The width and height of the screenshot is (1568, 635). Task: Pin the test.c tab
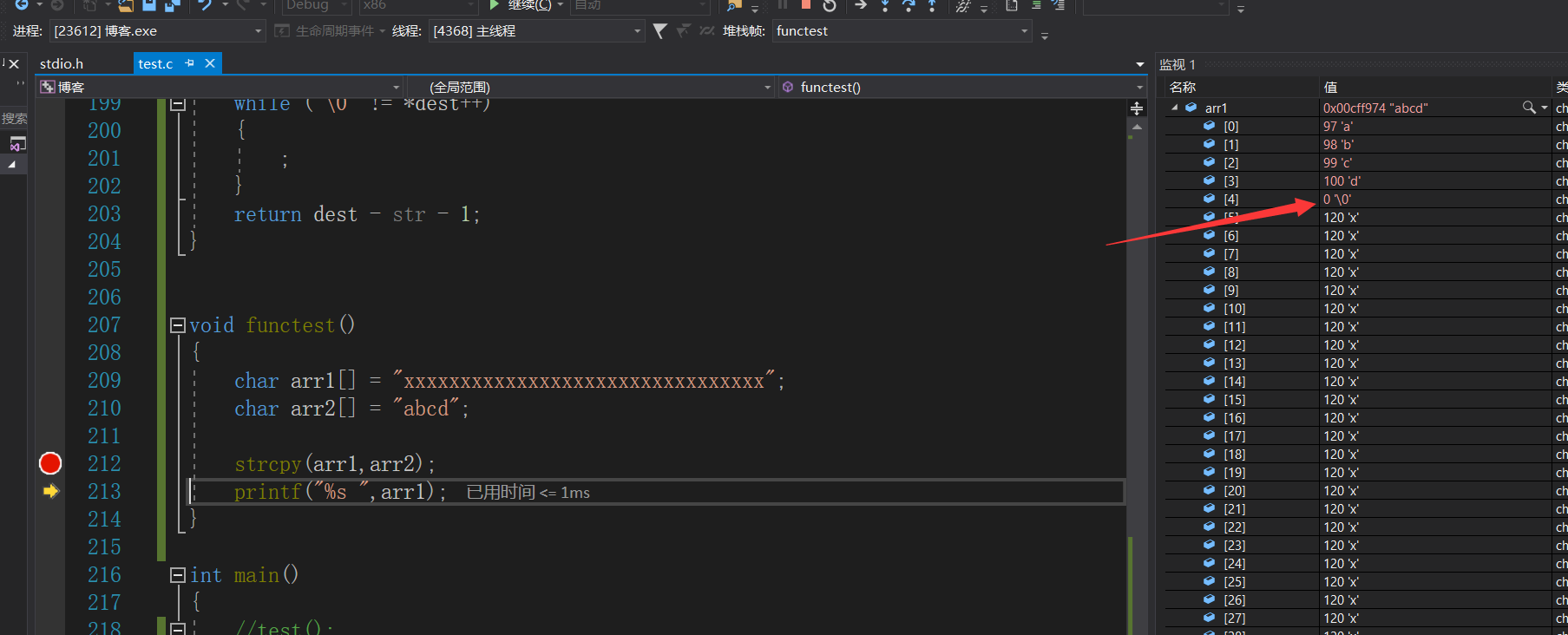coord(189,63)
